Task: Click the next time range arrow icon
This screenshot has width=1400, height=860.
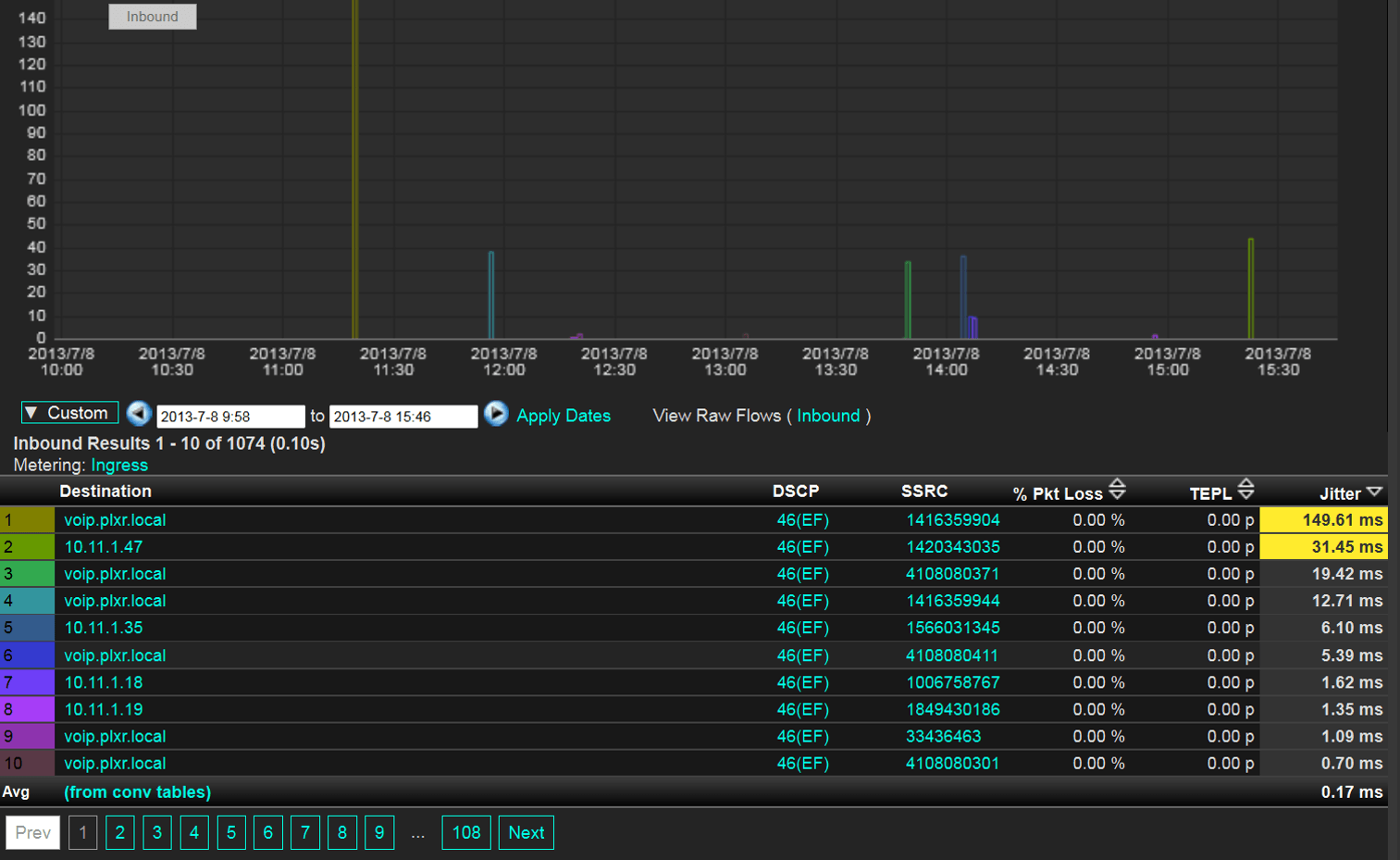Action: [496, 413]
